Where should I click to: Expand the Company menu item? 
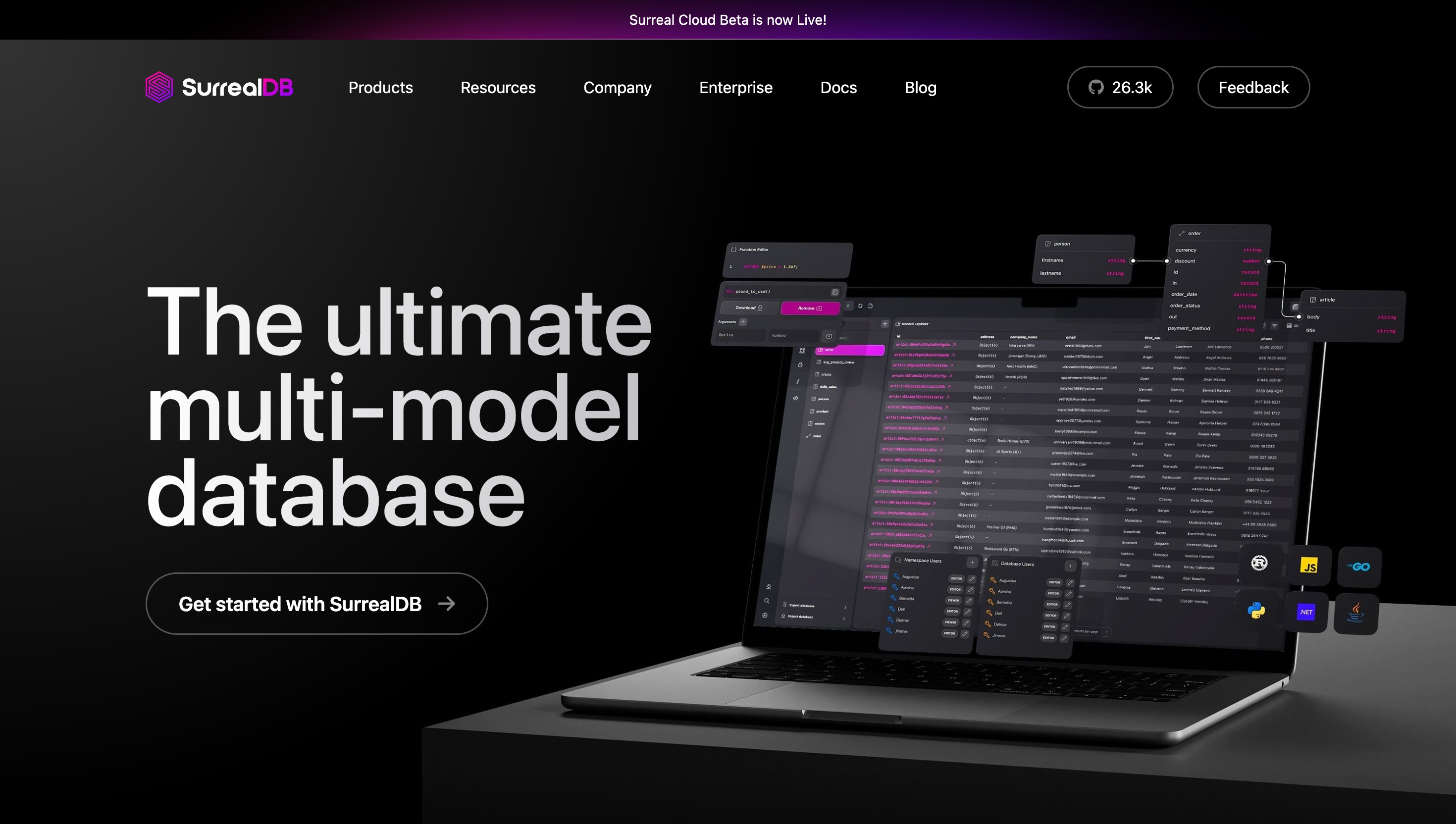[617, 87]
